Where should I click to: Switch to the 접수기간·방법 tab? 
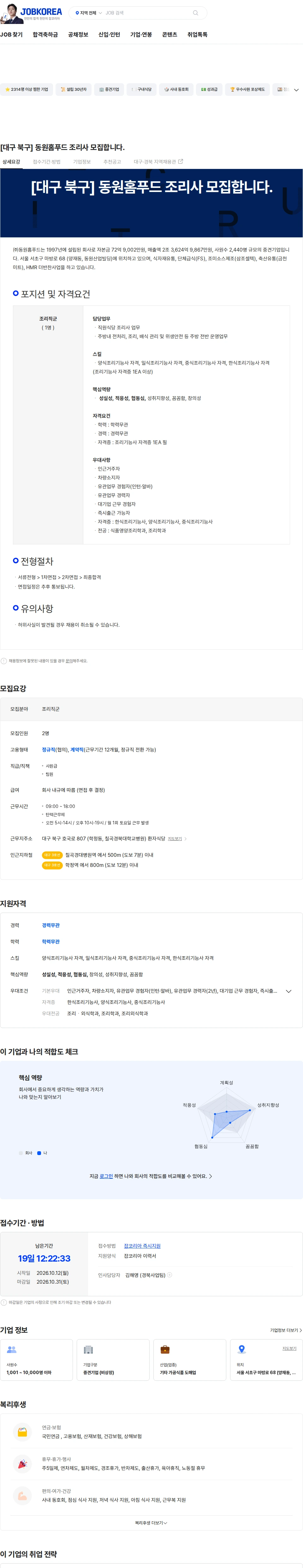coord(46,162)
